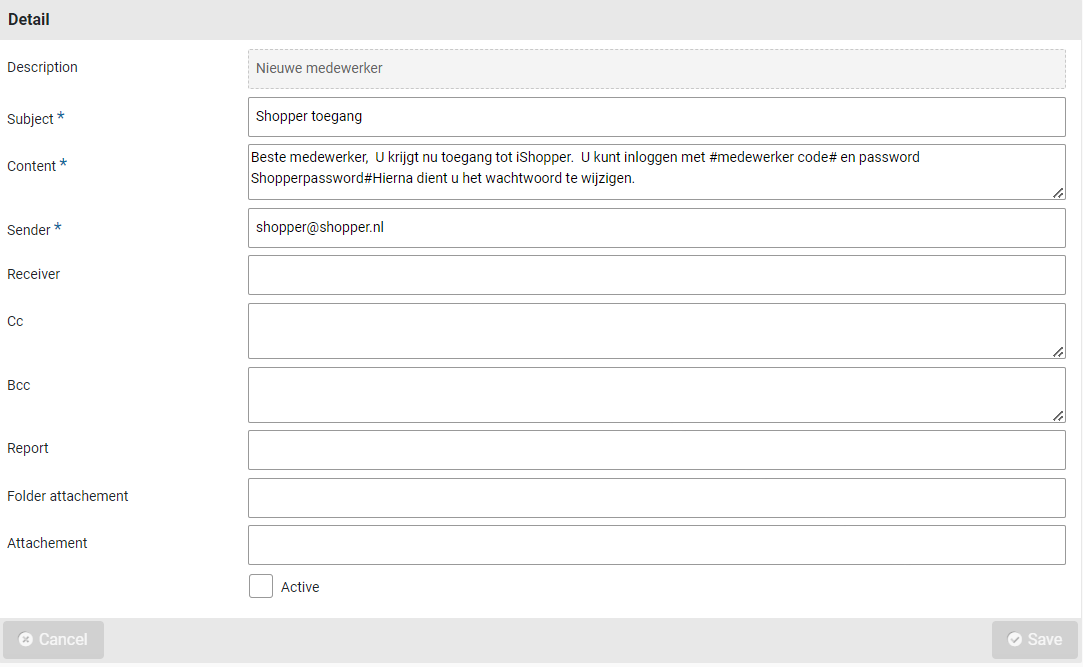Click the Folder attachement field

coord(656,498)
